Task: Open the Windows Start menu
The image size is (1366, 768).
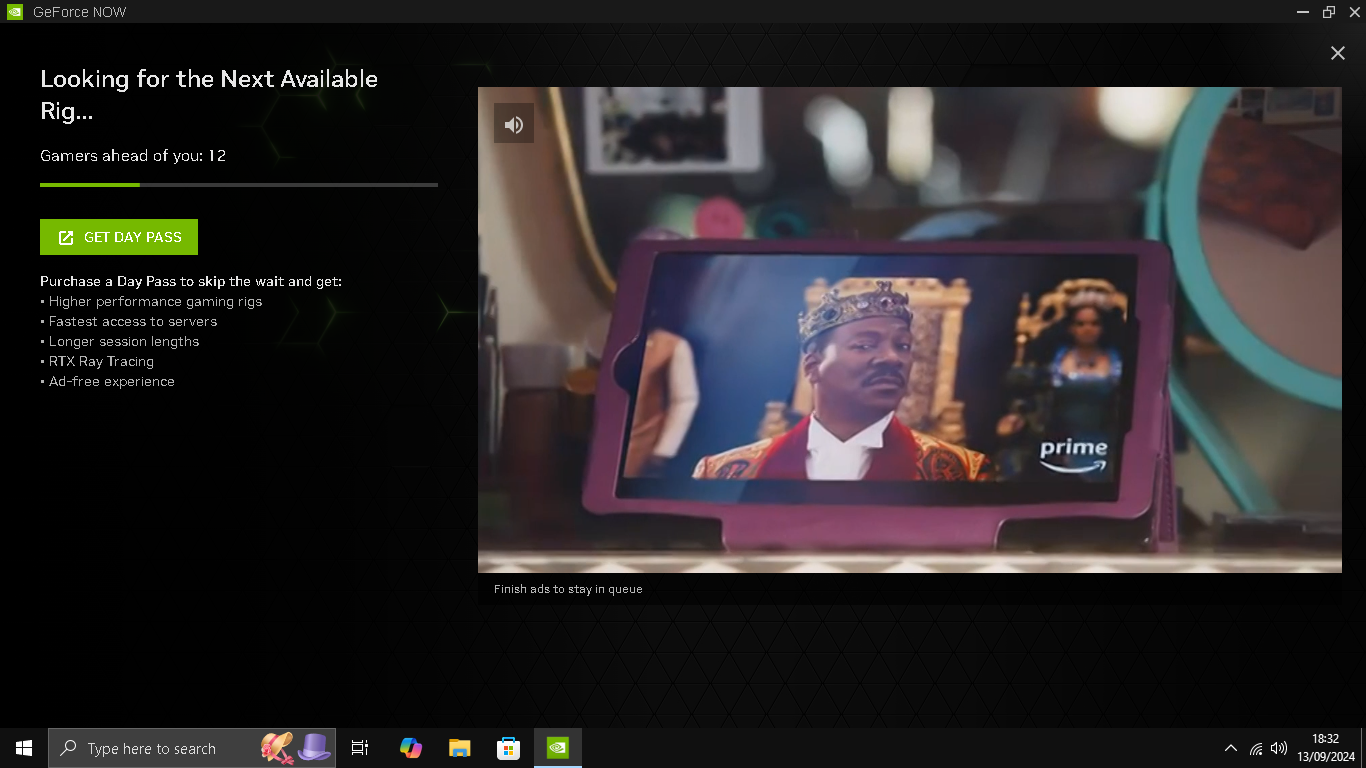Action: click(24, 748)
